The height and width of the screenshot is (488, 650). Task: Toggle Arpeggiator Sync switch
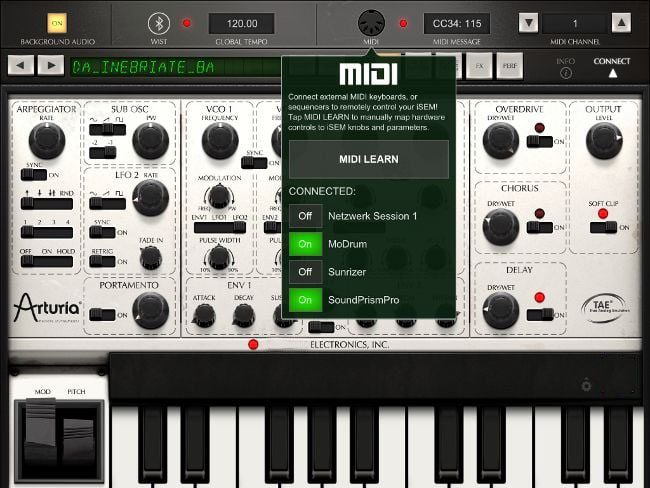tap(34, 175)
